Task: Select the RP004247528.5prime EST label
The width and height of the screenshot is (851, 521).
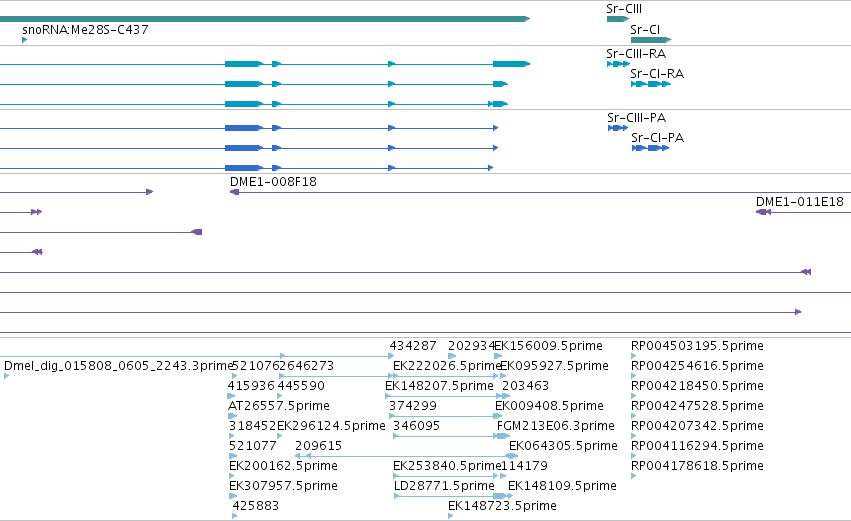Action: click(x=697, y=406)
